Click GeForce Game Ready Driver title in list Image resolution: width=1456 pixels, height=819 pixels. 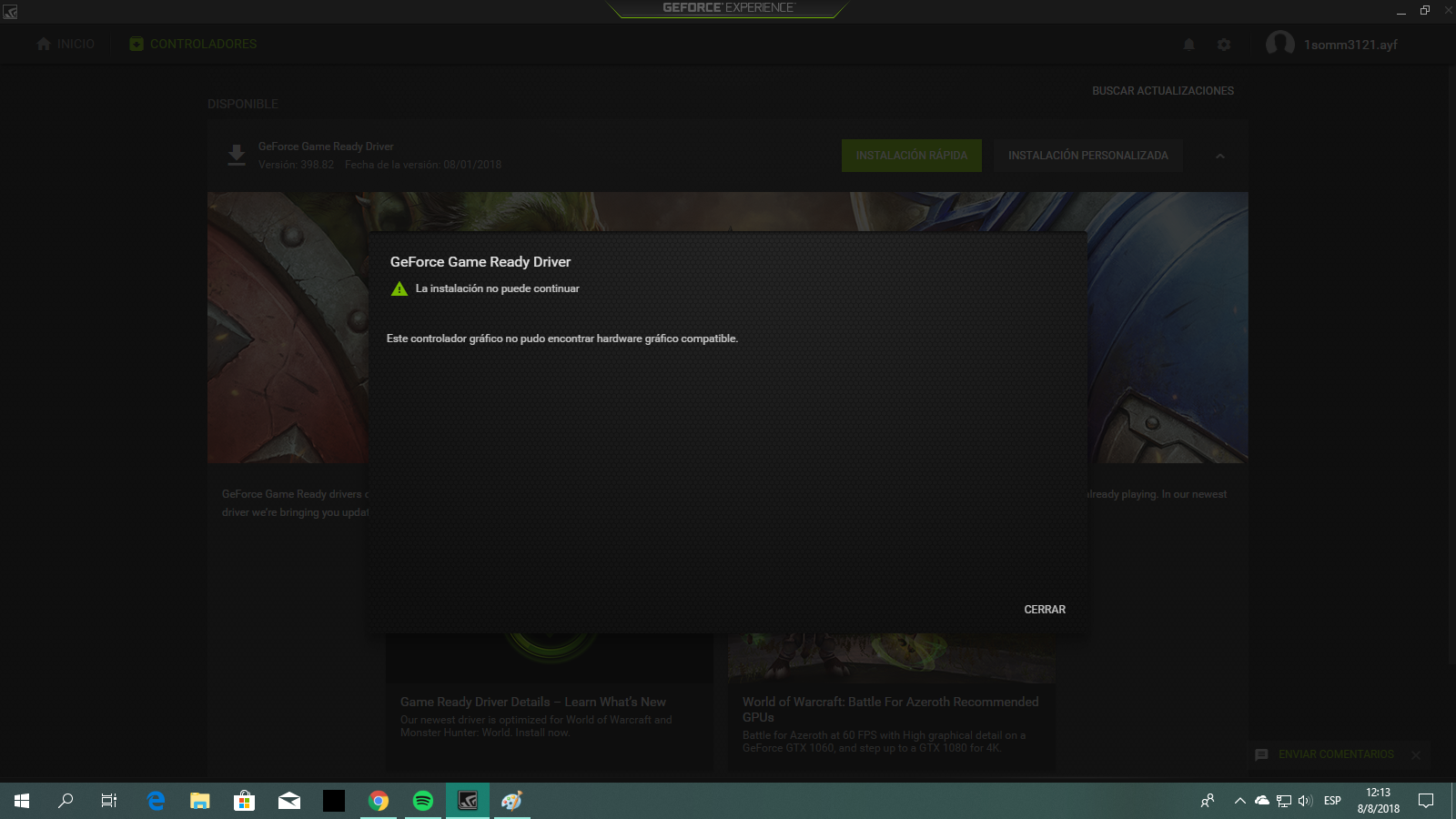tap(326, 147)
